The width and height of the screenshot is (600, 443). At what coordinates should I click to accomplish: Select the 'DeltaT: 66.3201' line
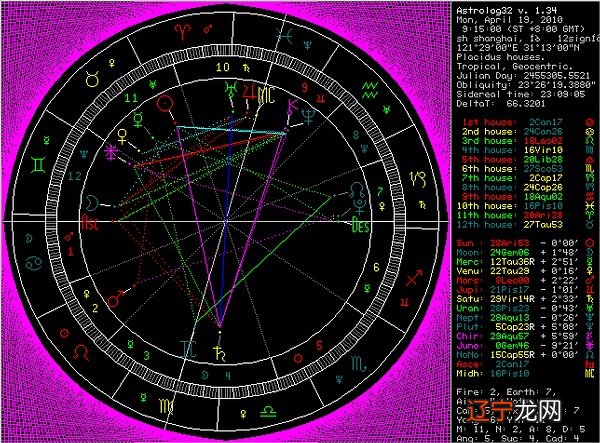click(501, 103)
